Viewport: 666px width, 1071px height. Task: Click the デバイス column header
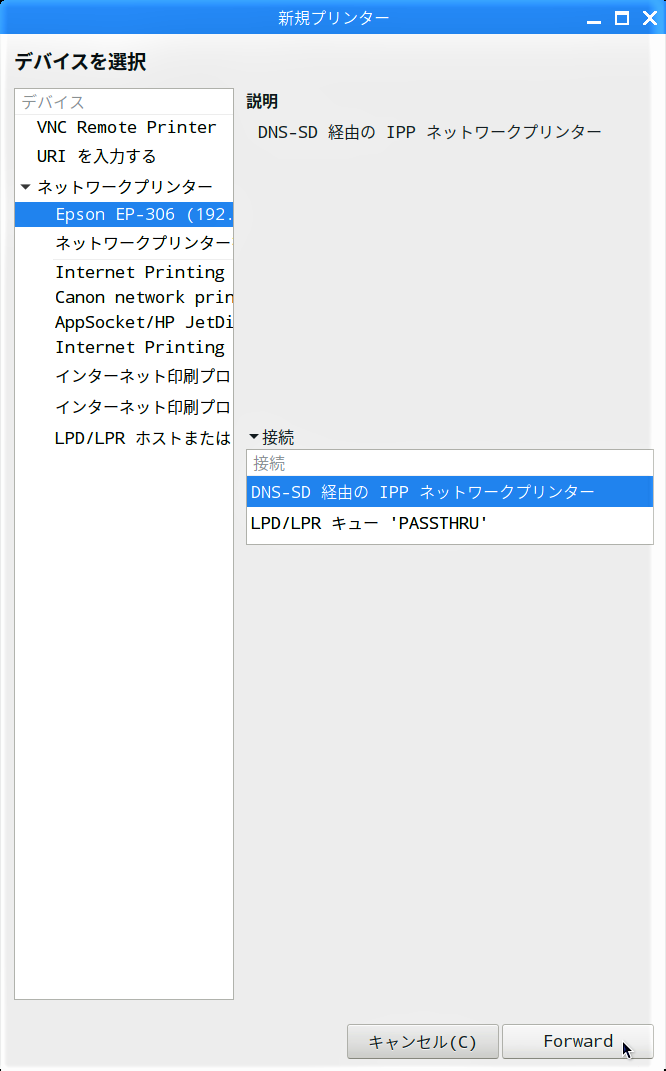click(x=124, y=102)
